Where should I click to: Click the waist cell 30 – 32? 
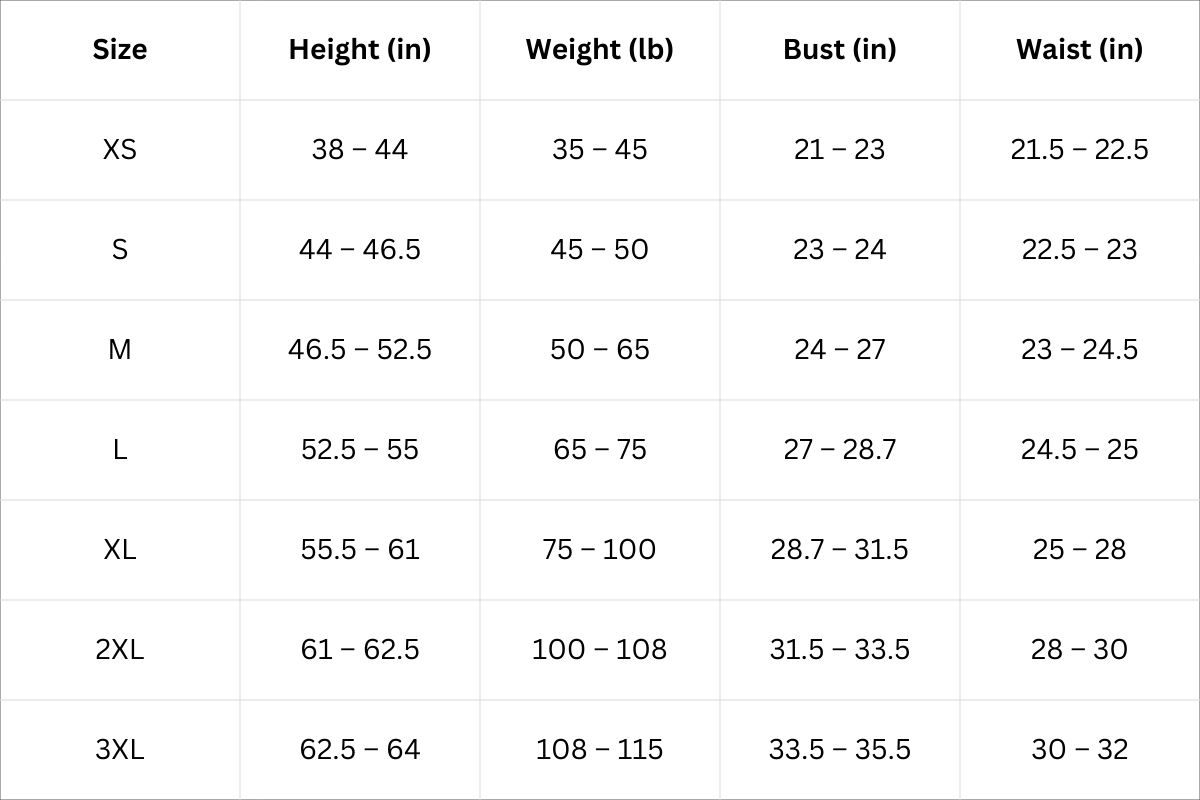(1079, 750)
